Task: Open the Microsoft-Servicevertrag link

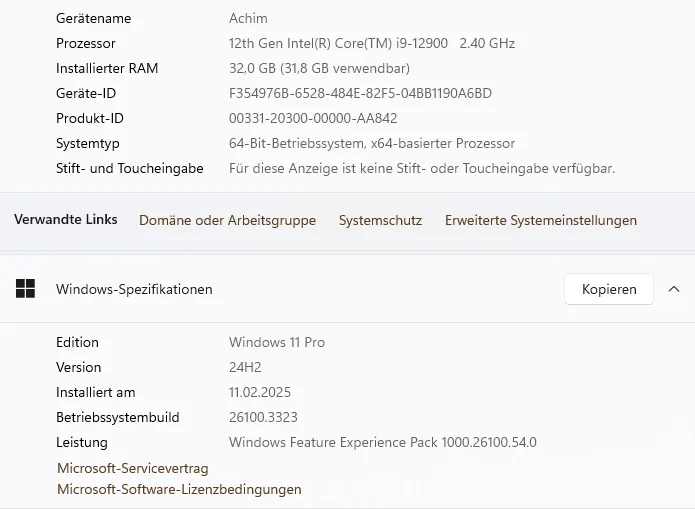Action: pos(133,468)
